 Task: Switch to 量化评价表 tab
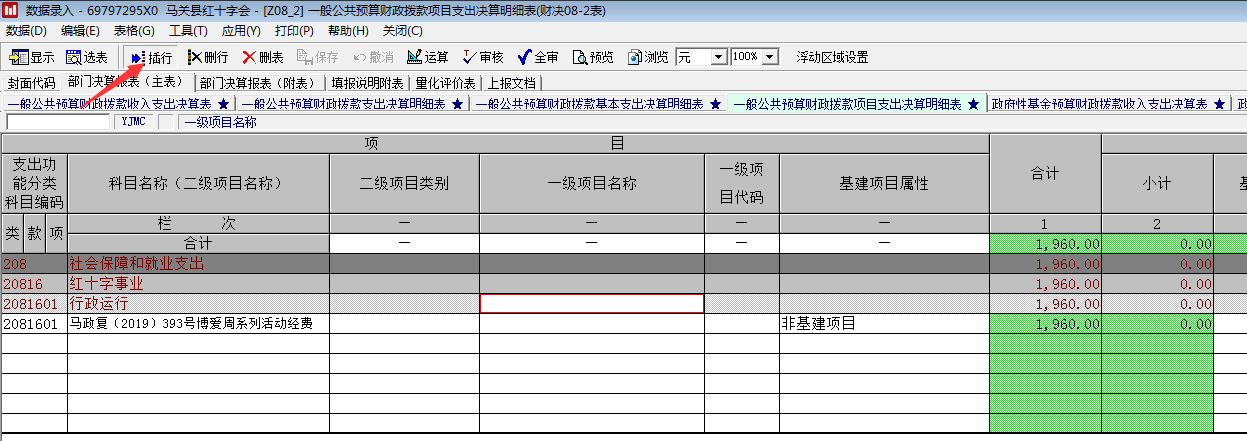(x=445, y=82)
